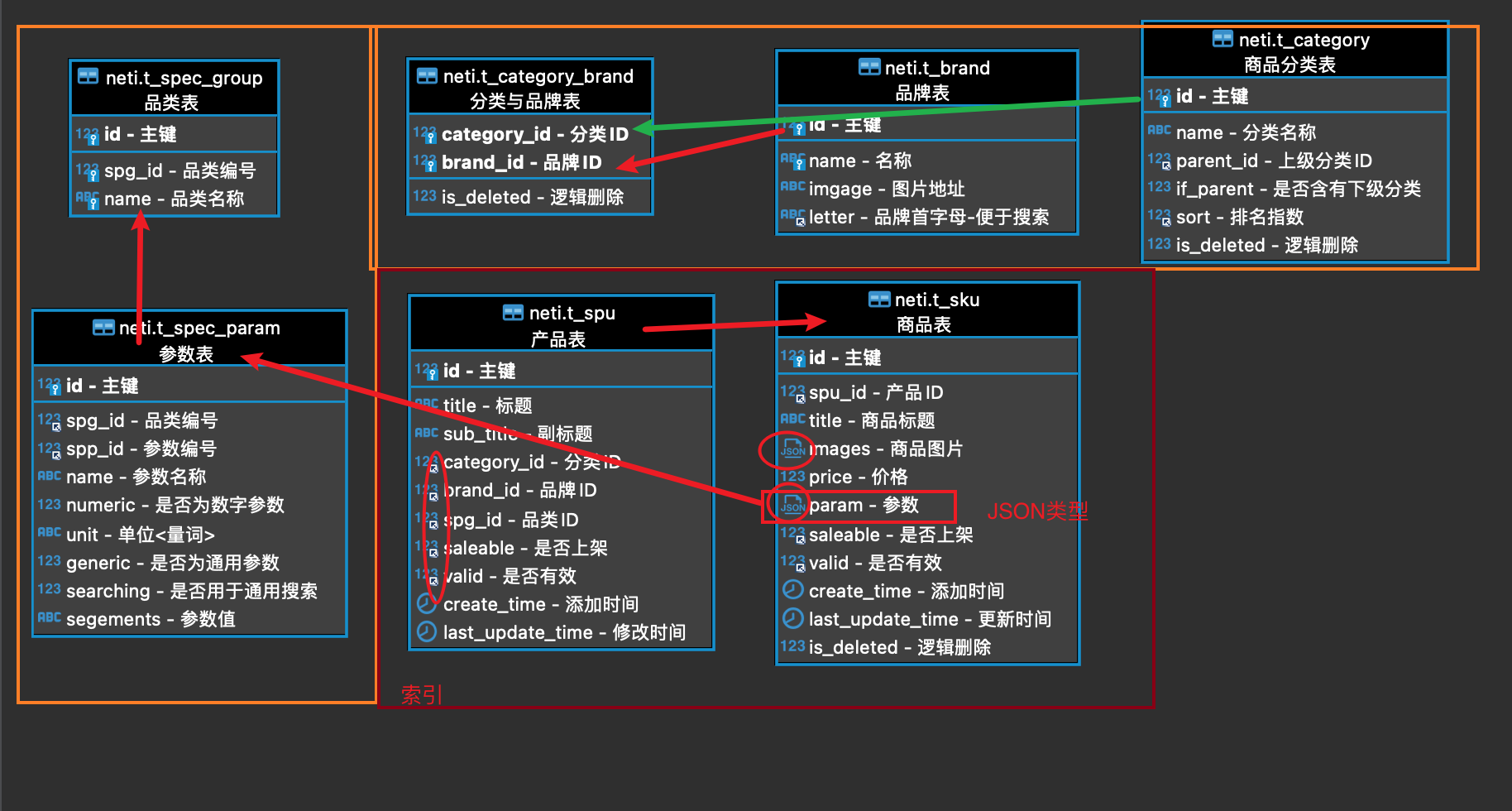The height and width of the screenshot is (811, 1512).
Task: Click the table icon next to neti.t_sku
Action: tap(879, 300)
